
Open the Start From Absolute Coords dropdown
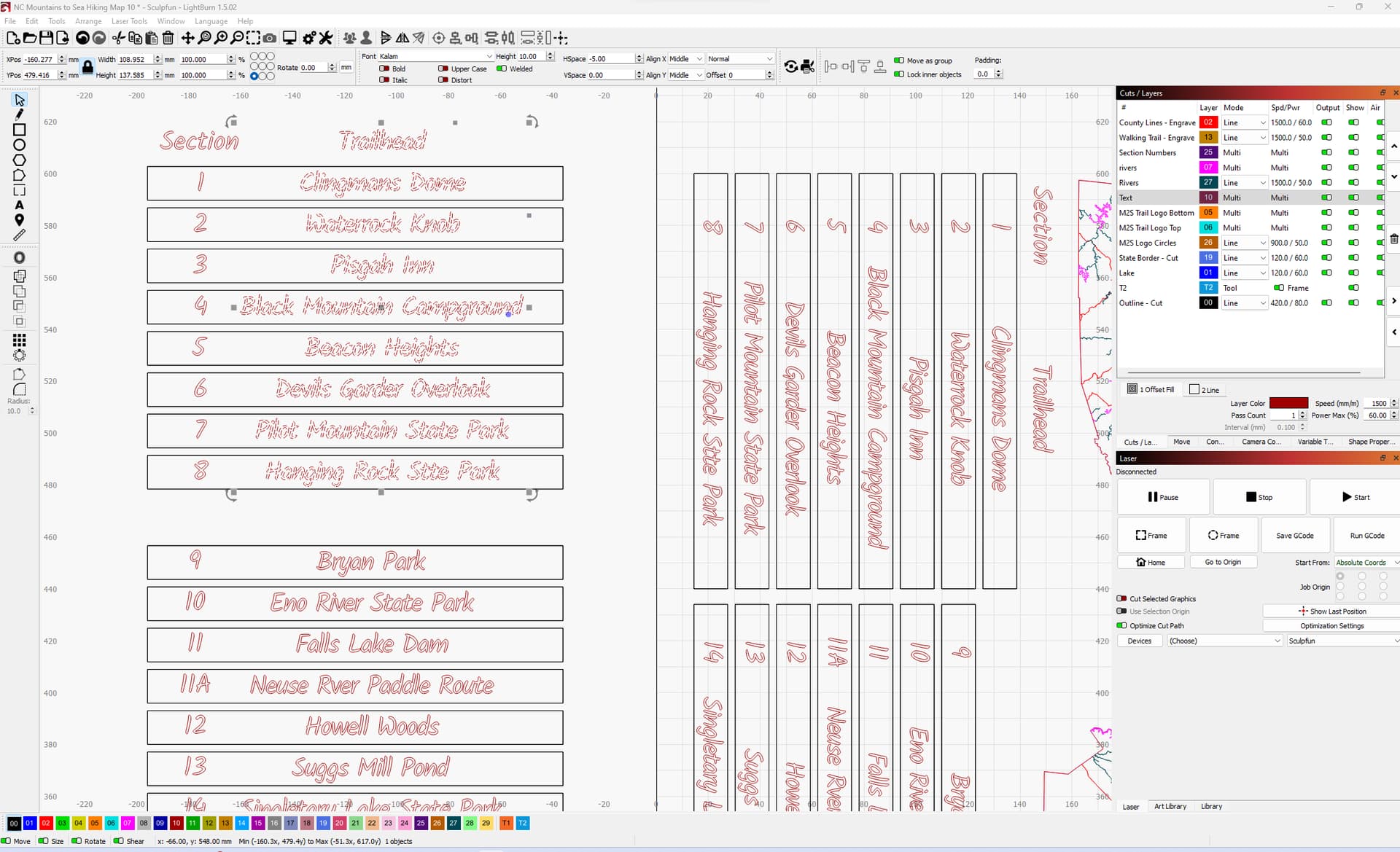point(1365,563)
